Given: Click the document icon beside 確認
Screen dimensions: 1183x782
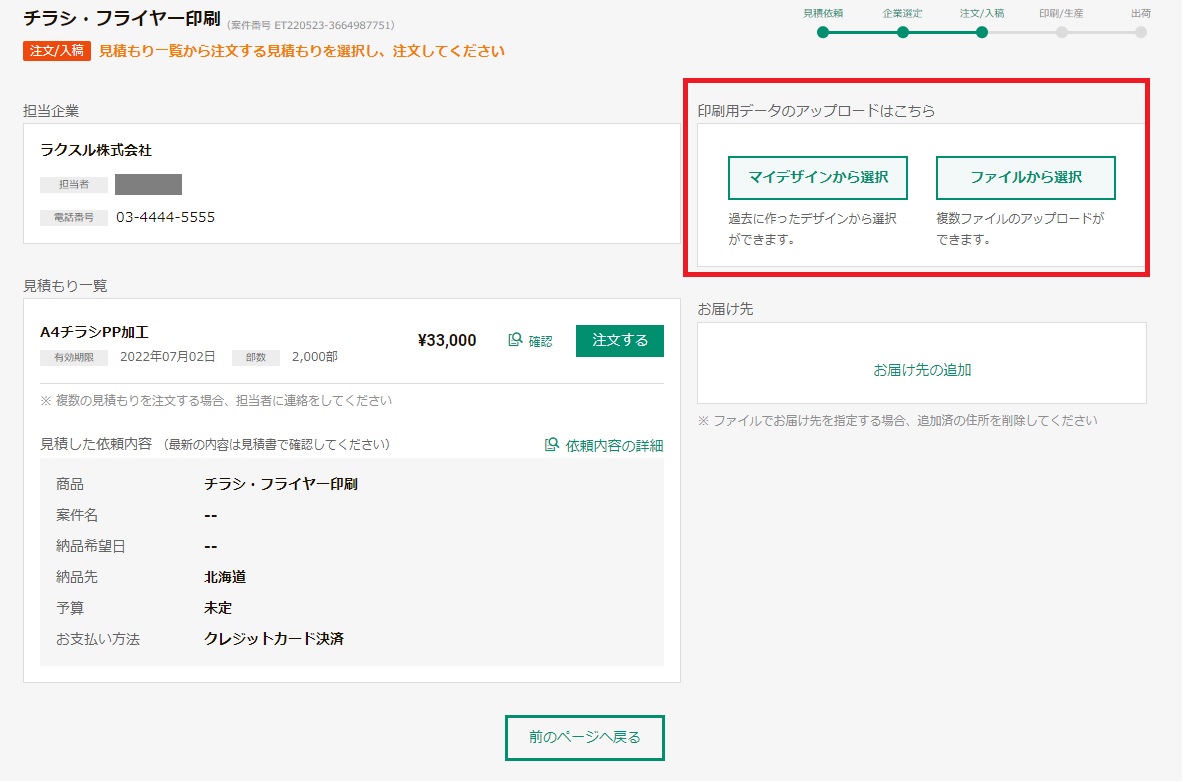Looking at the screenshot, I should 515,340.
